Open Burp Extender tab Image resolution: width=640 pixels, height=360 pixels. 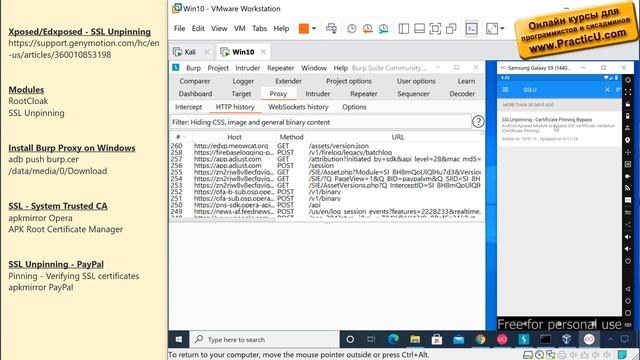coord(288,81)
